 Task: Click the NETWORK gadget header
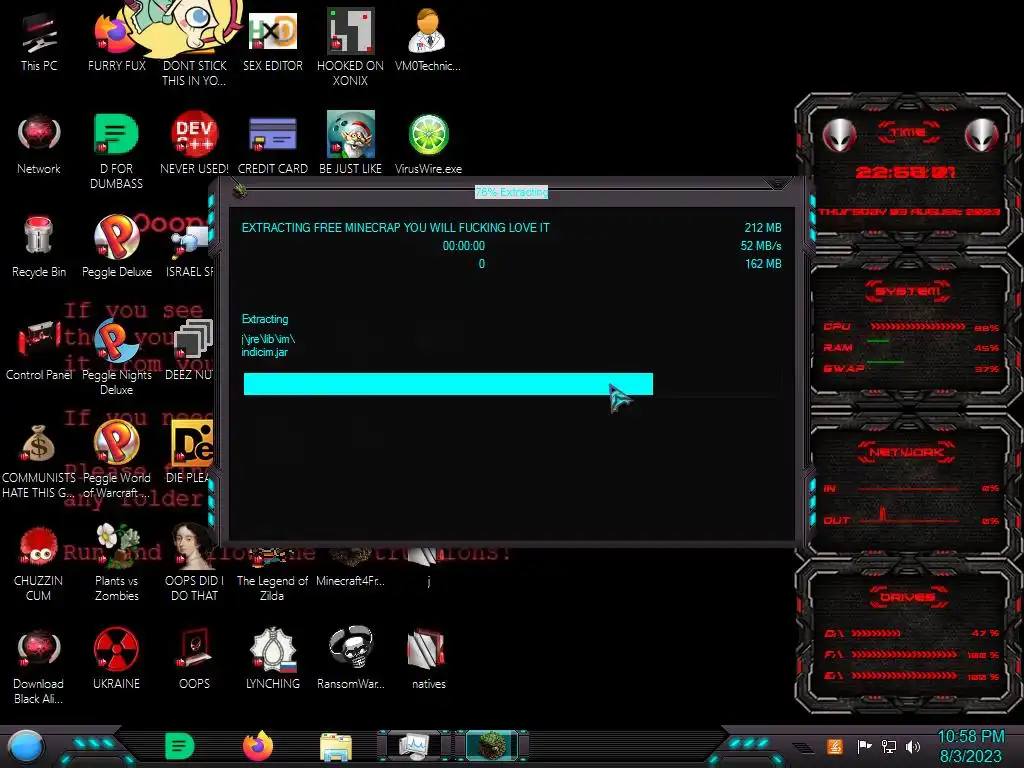click(907, 452)
